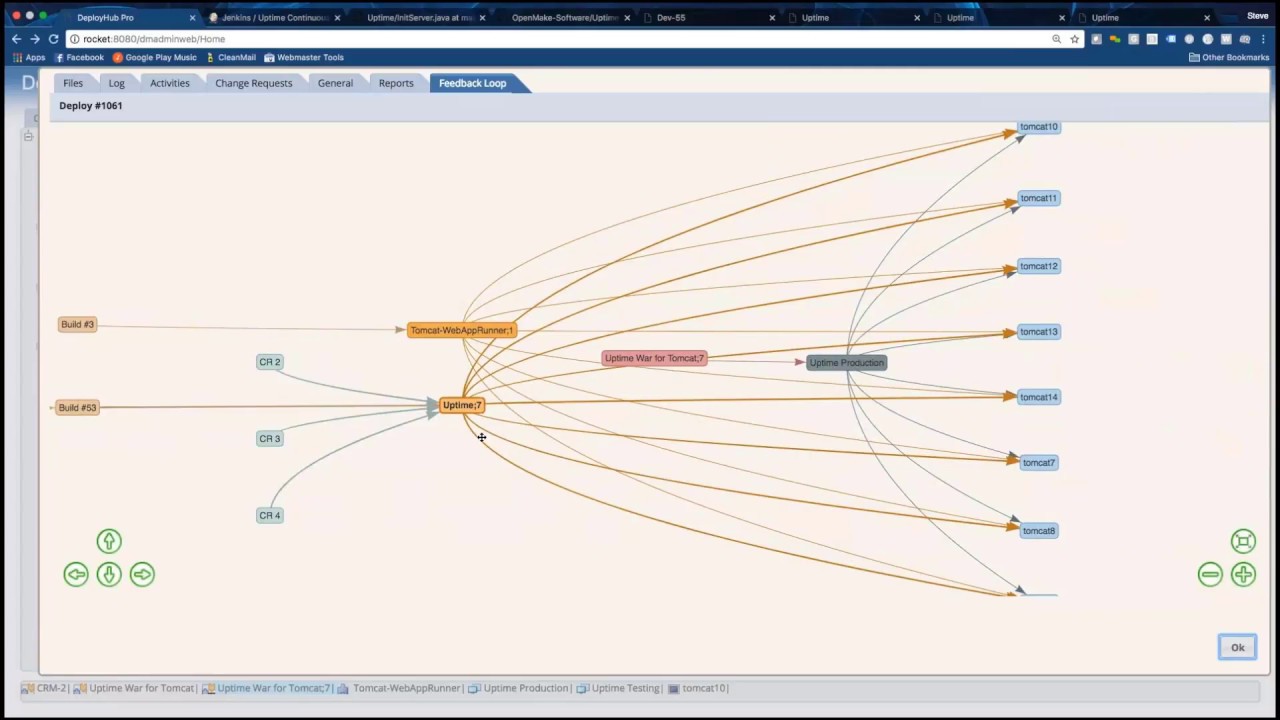Open the Facebook bookmark
Screen dimensions: 1280x720
(79, 57)
